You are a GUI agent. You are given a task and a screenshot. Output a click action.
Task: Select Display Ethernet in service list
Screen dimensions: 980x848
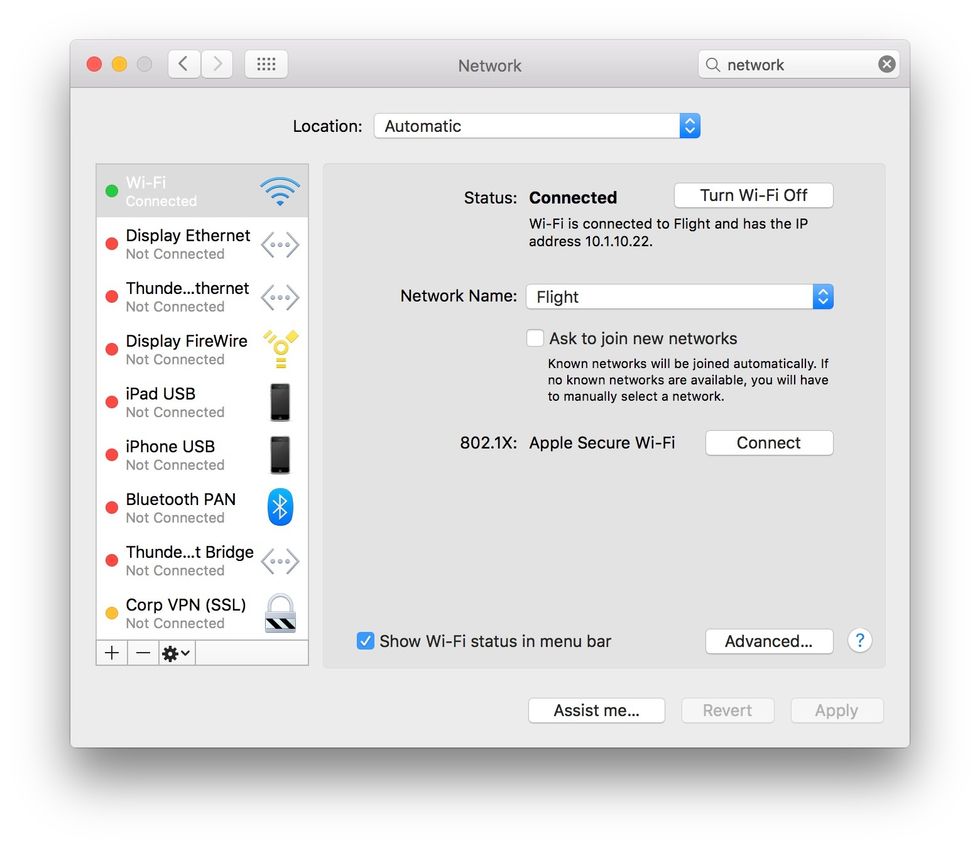pyautogui.click(x=188, y=244)
